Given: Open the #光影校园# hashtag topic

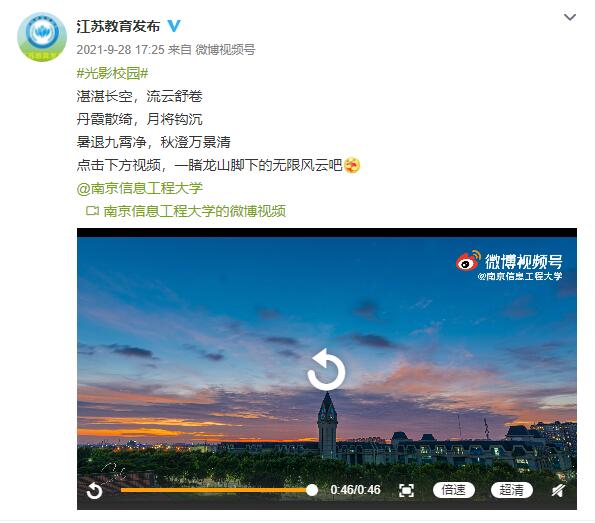Looking at the screenshot, I should [x=112, y=73].
